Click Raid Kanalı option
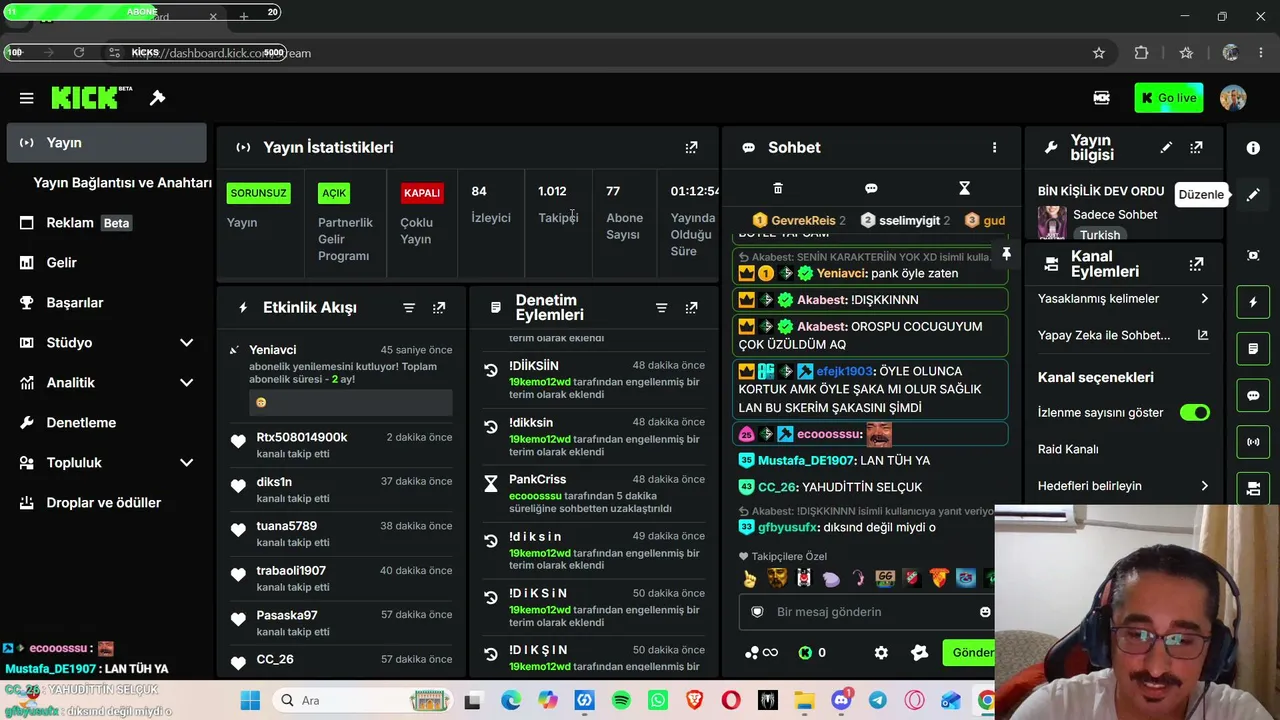This screenshot has height=720, width=1280. coord(1068,449)
